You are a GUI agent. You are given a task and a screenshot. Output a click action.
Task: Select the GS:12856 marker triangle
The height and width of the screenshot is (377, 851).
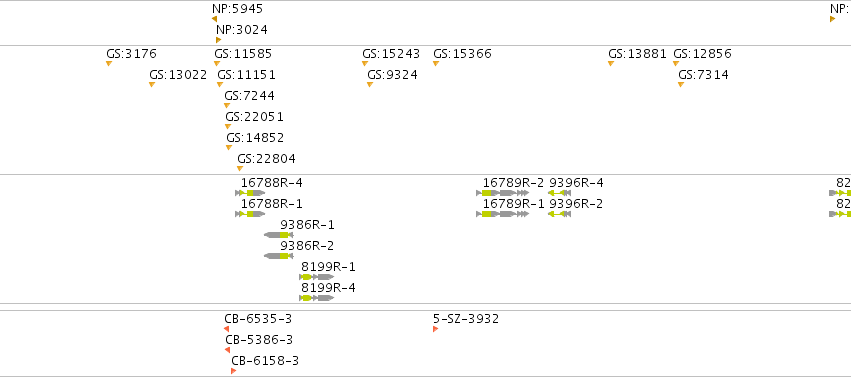coord(676,63)
